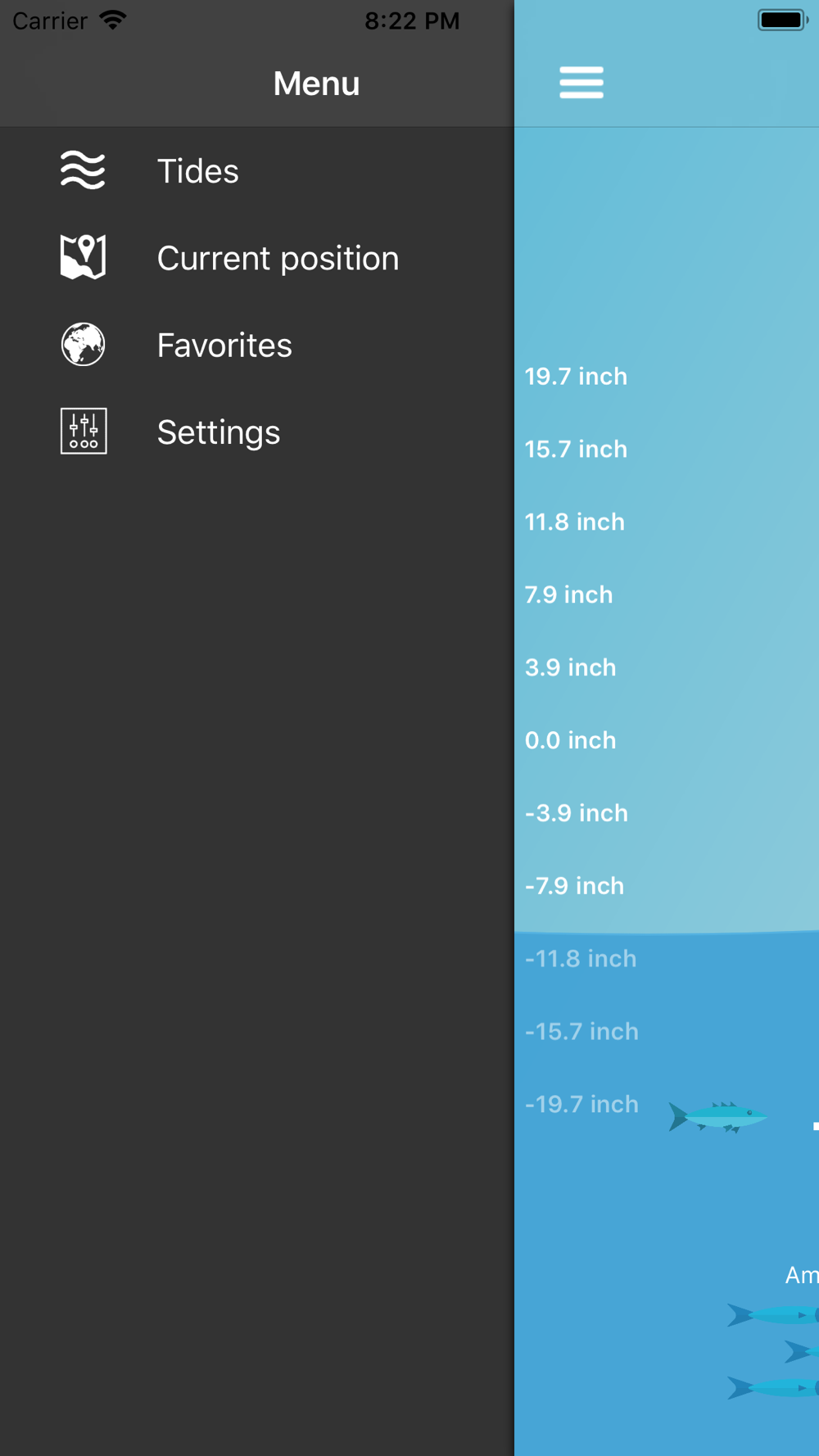This screenshot has width=819, height=1456.
Task: Tap the 8:22 PM clock
Action: [x=412, y=21]
